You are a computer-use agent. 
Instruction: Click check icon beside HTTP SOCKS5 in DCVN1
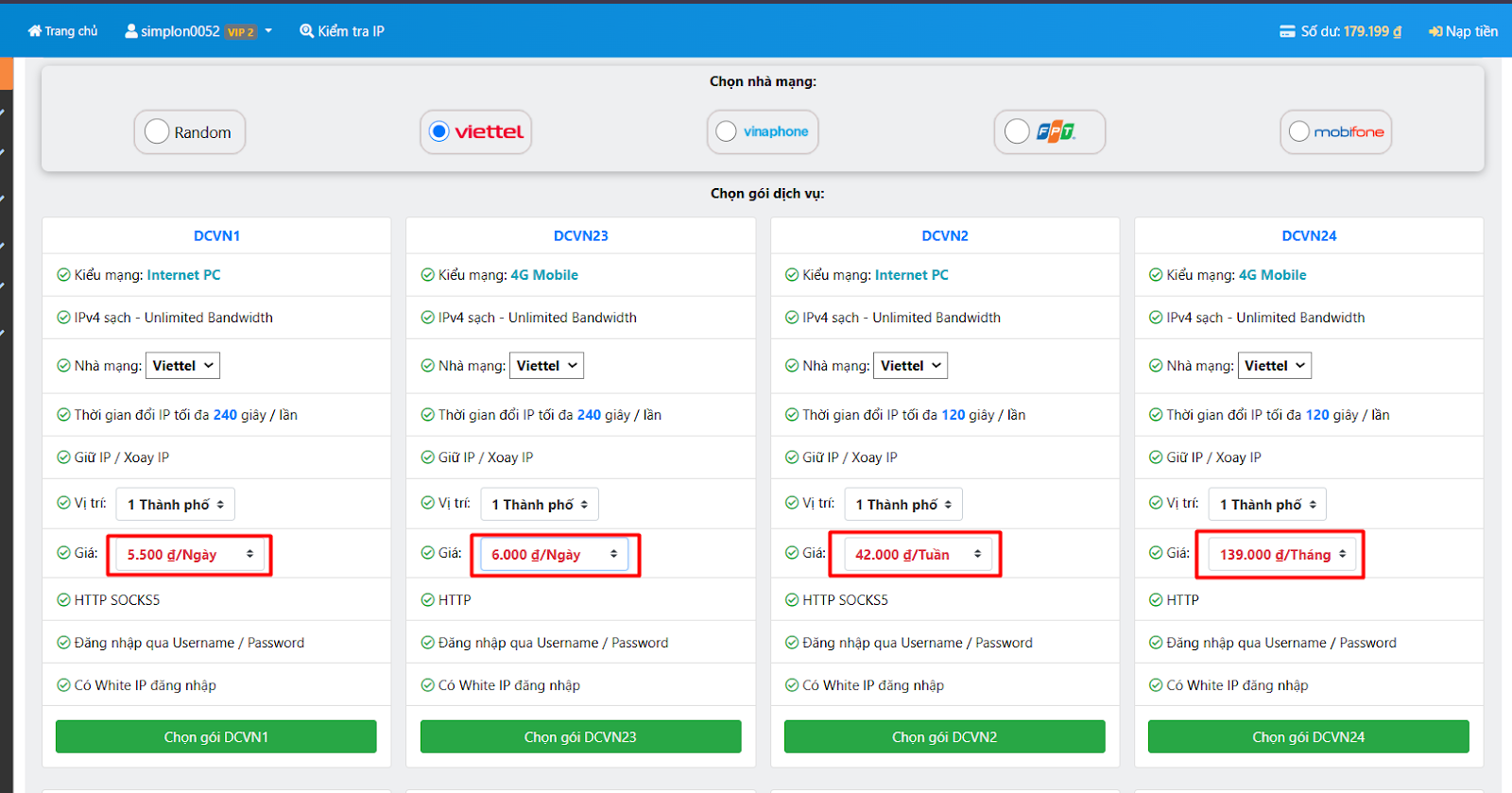click(x=63, y=600)
